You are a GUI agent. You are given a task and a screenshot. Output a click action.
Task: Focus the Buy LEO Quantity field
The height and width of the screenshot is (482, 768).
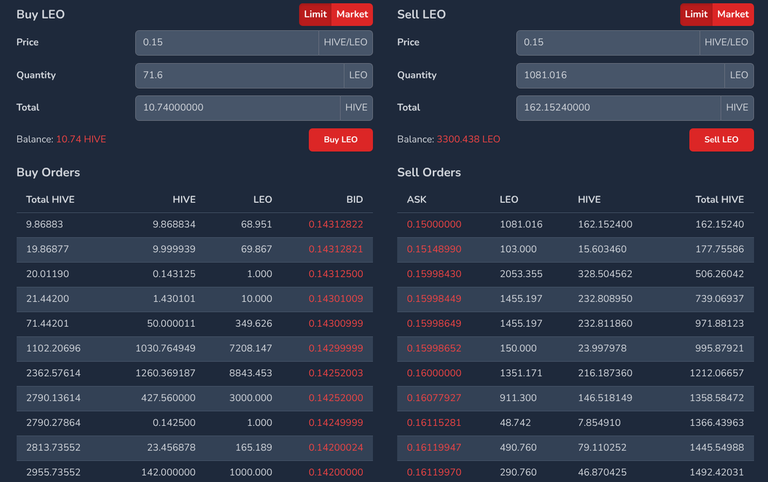coord(240,75)
